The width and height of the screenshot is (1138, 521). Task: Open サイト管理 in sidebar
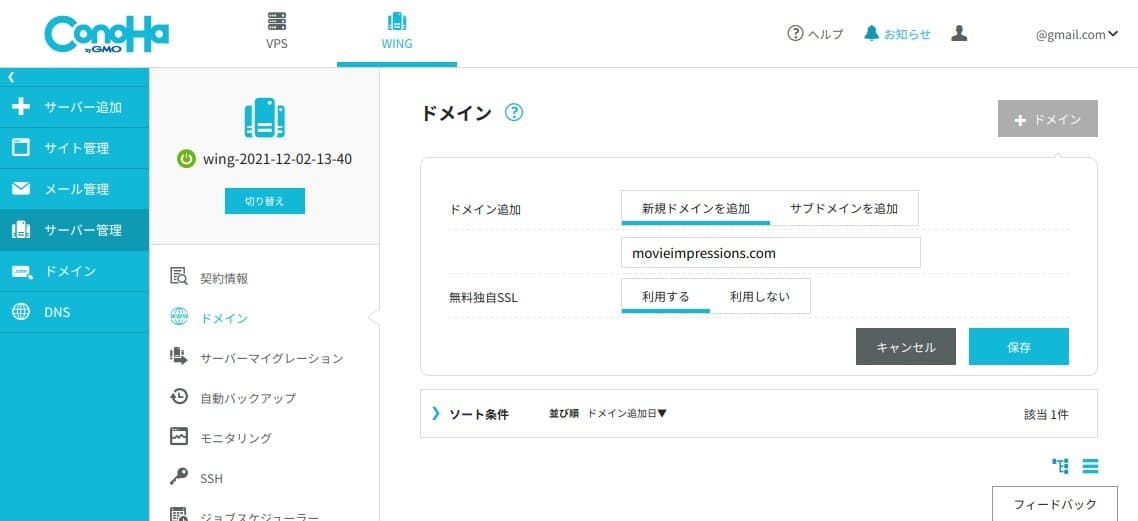pyautogui.click(x=74, y=148)
